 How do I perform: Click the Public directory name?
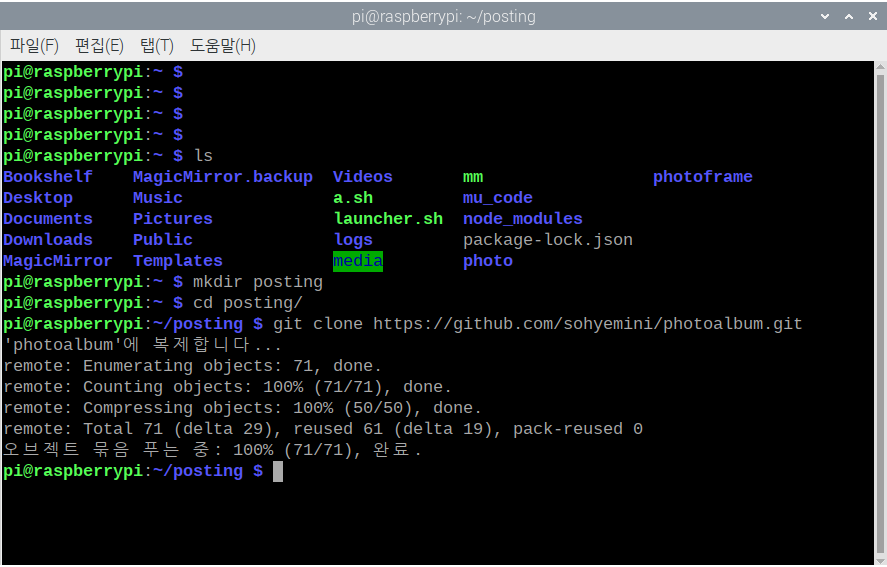pos(163,240)
